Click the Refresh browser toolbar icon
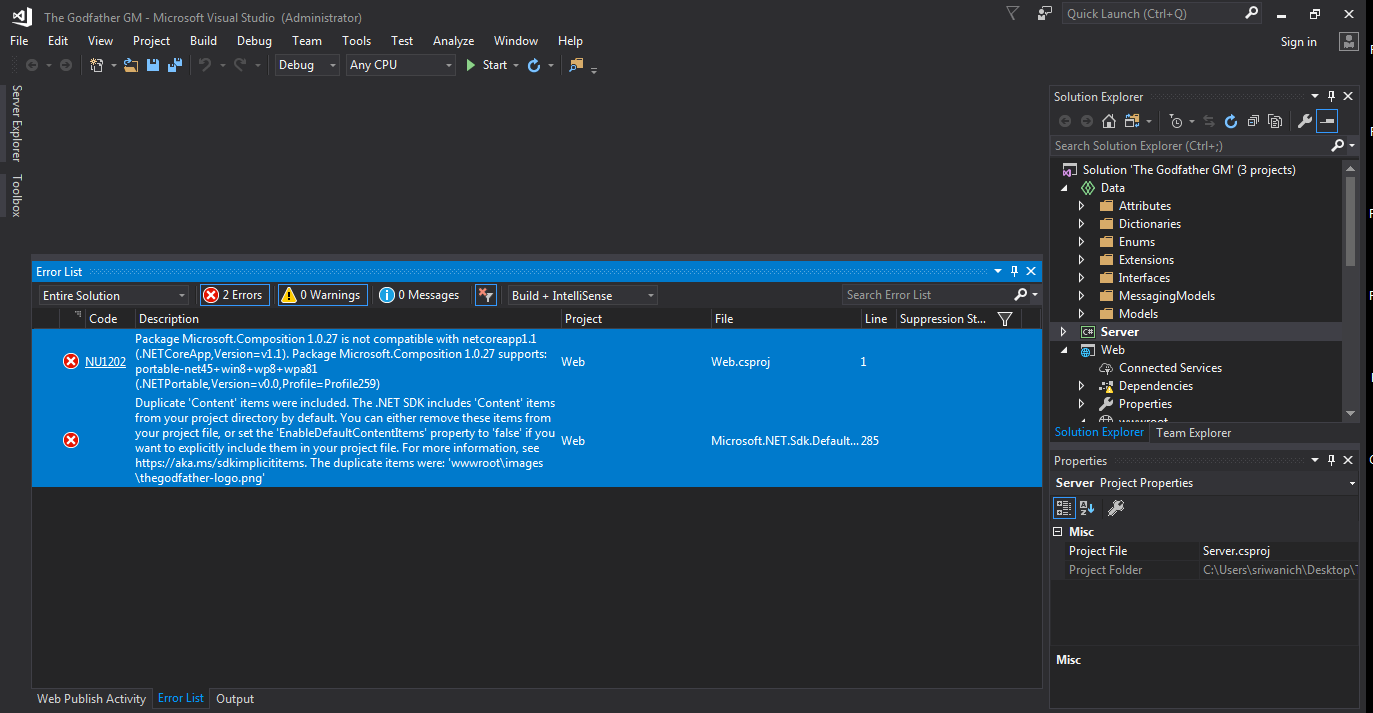Screen dimensions: 1373x713 click(x=534, y=65)
